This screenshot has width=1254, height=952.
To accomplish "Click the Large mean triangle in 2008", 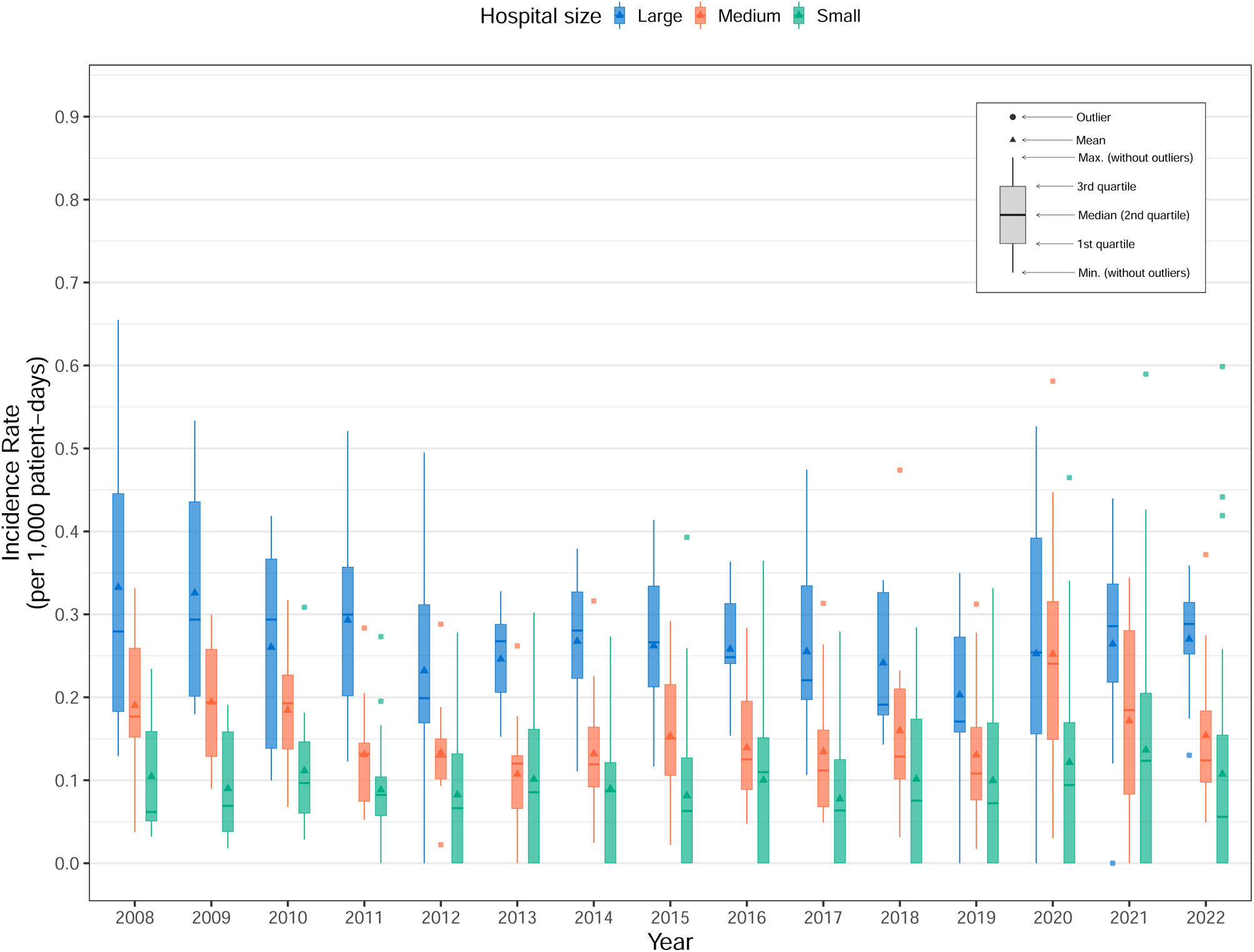I will coord(118,587).
